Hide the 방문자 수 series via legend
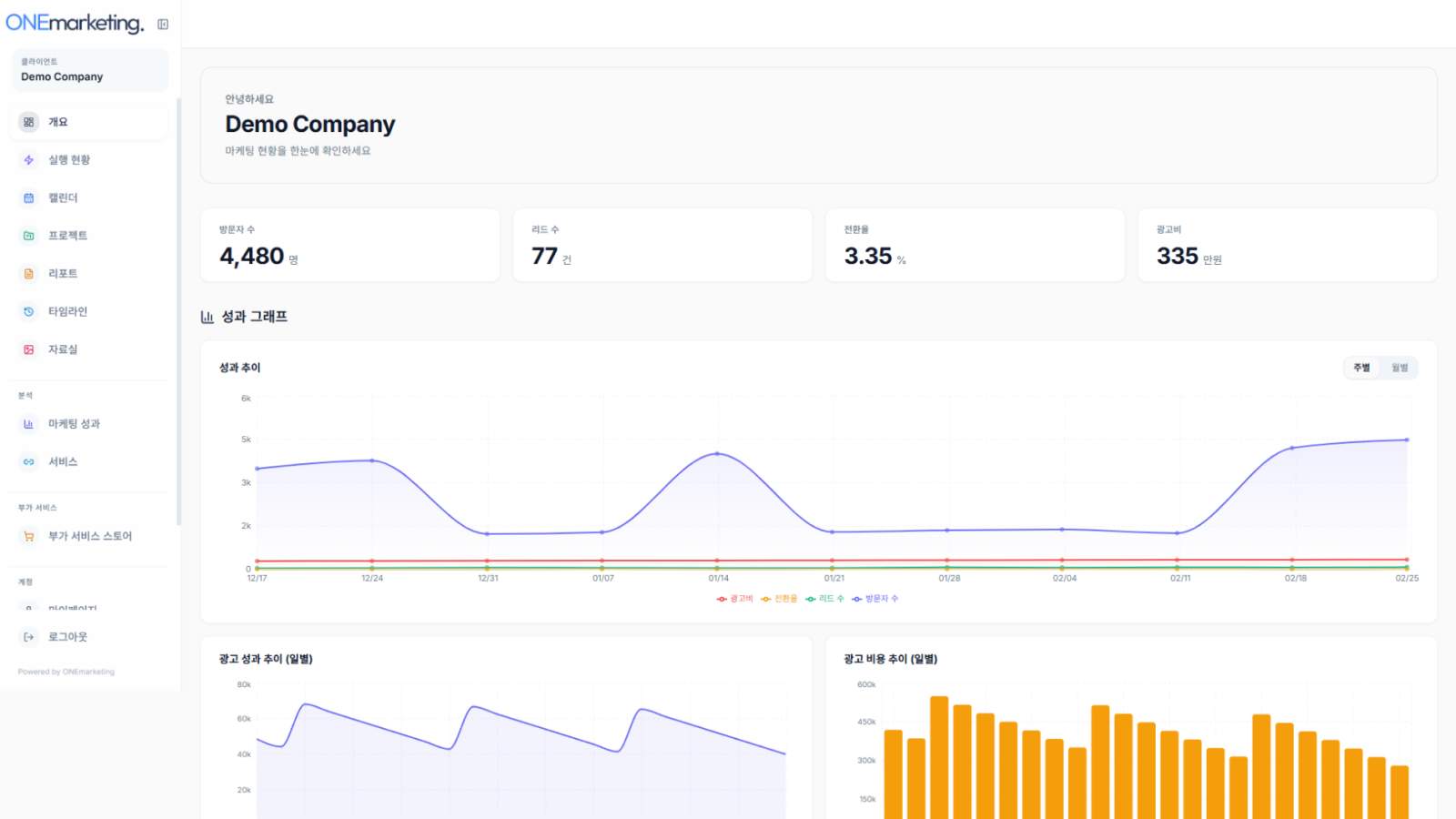1456x819 pixels. point(875,599)
